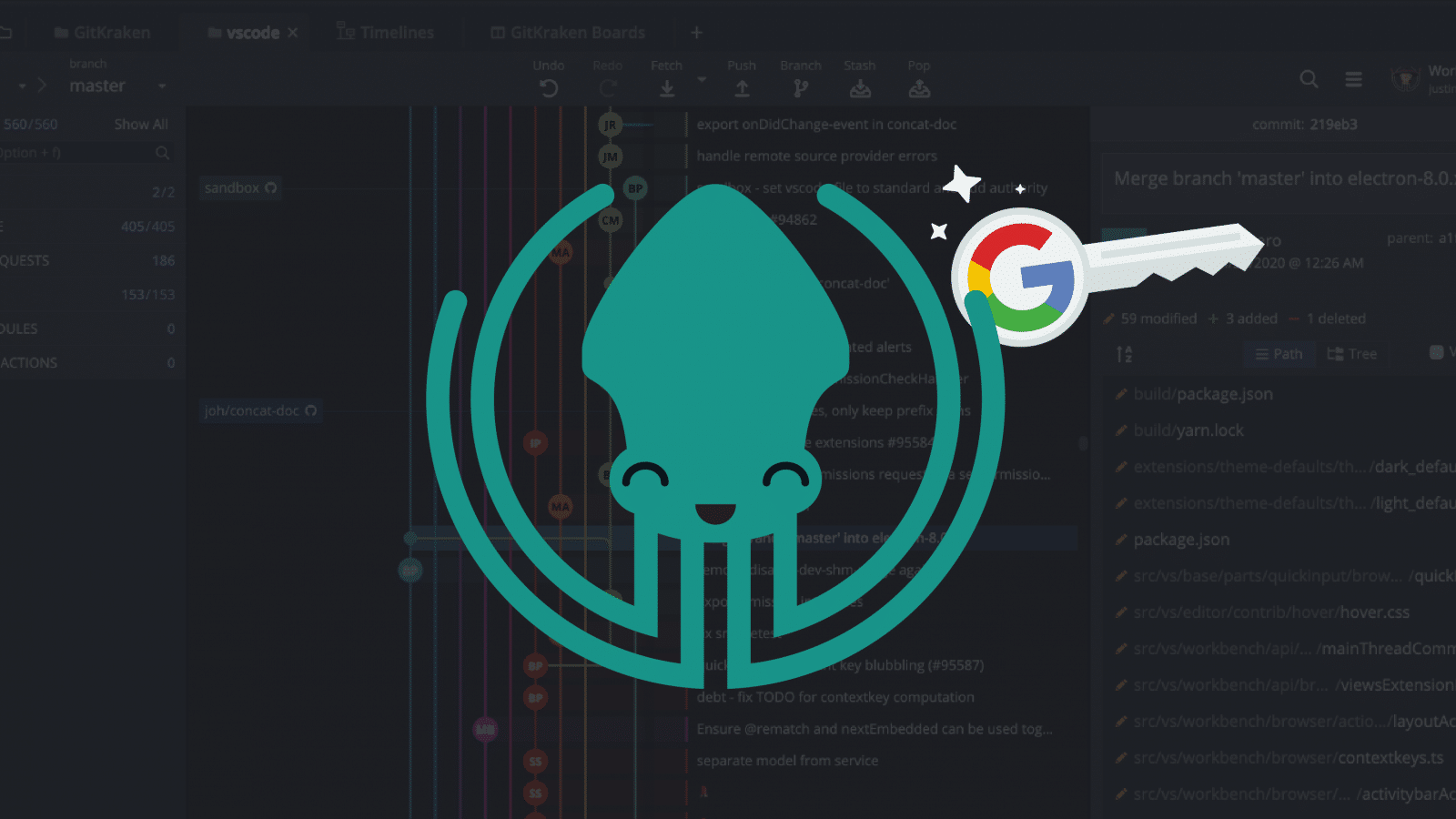The image size is (1456, 819).
Task: Click the breadcrumb chevron left of the branch name
Action: point(41,86)
